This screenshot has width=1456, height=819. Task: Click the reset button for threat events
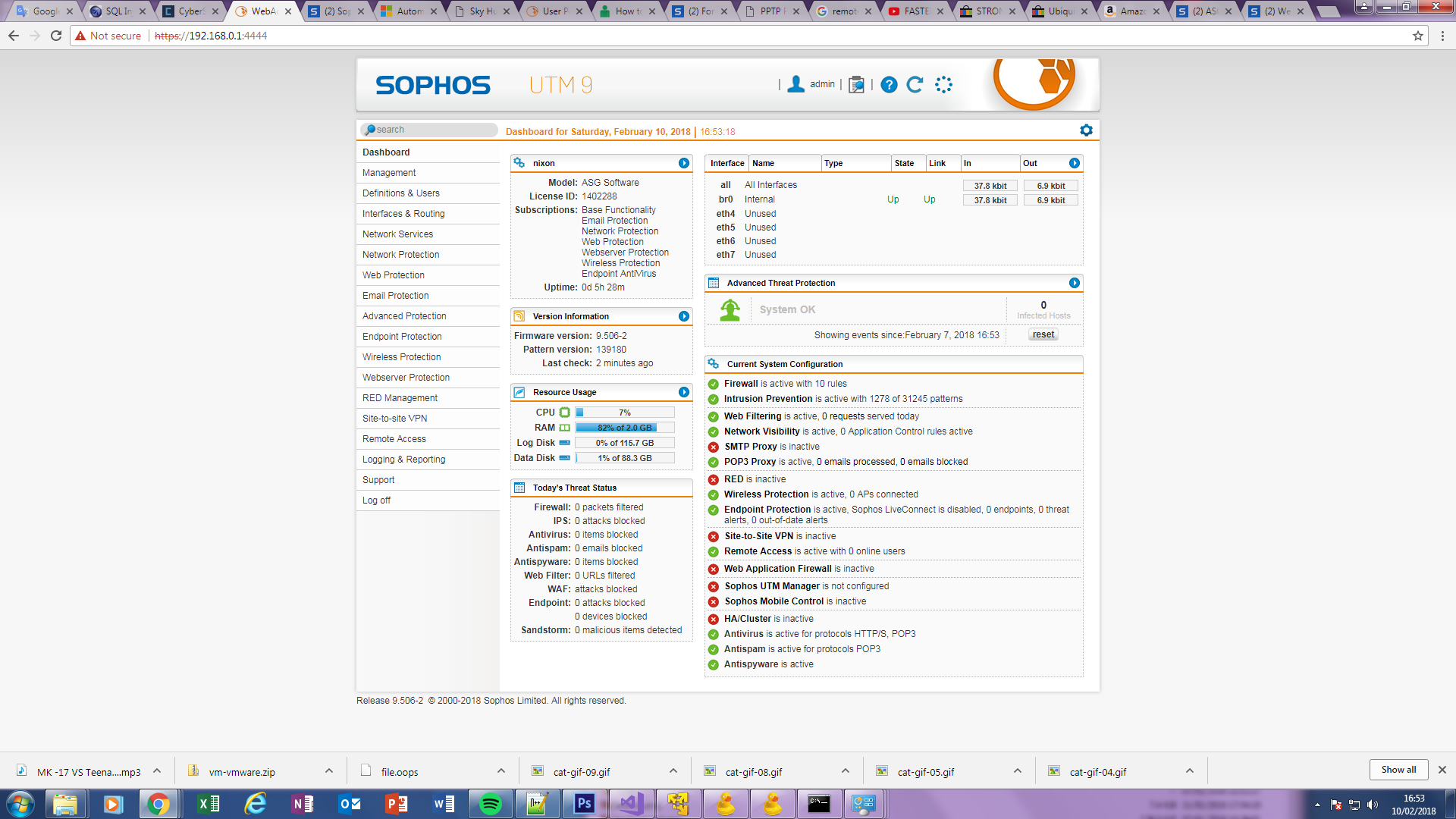[x=1043, y=335]
